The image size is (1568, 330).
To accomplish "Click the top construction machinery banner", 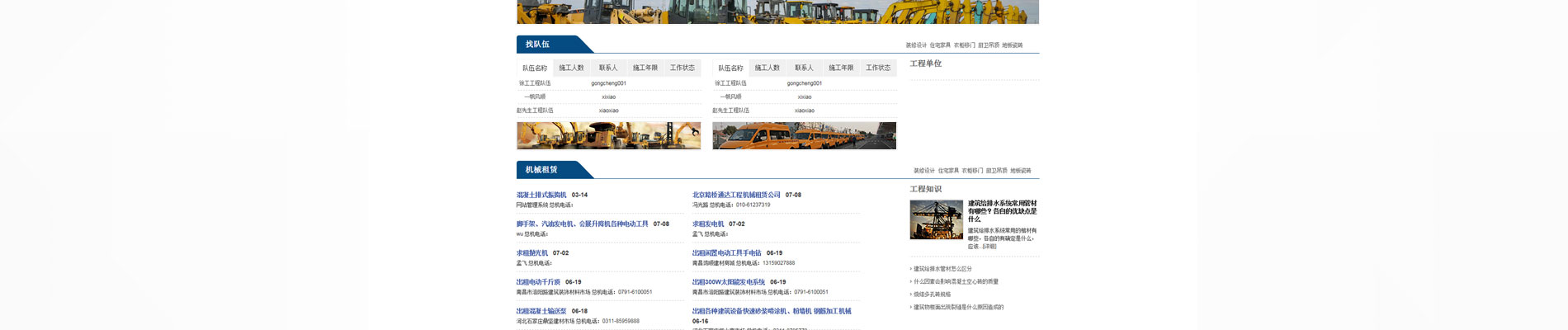I will pos(777,12).
